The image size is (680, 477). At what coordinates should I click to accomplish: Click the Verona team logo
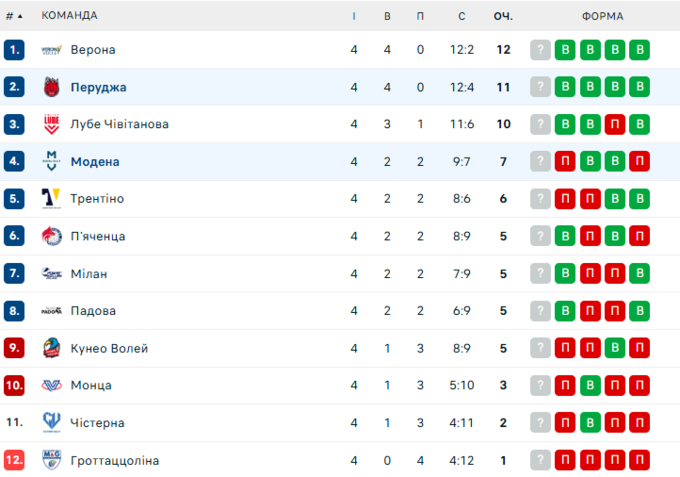coord(52,50)
